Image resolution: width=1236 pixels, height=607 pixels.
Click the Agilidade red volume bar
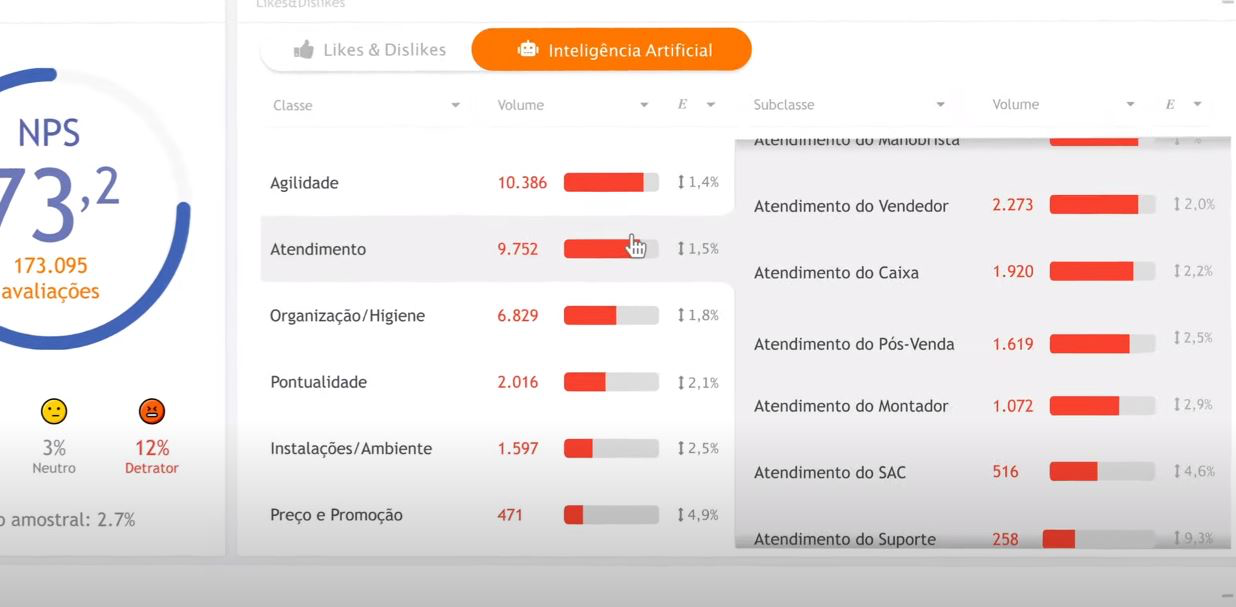pos(604,182)
